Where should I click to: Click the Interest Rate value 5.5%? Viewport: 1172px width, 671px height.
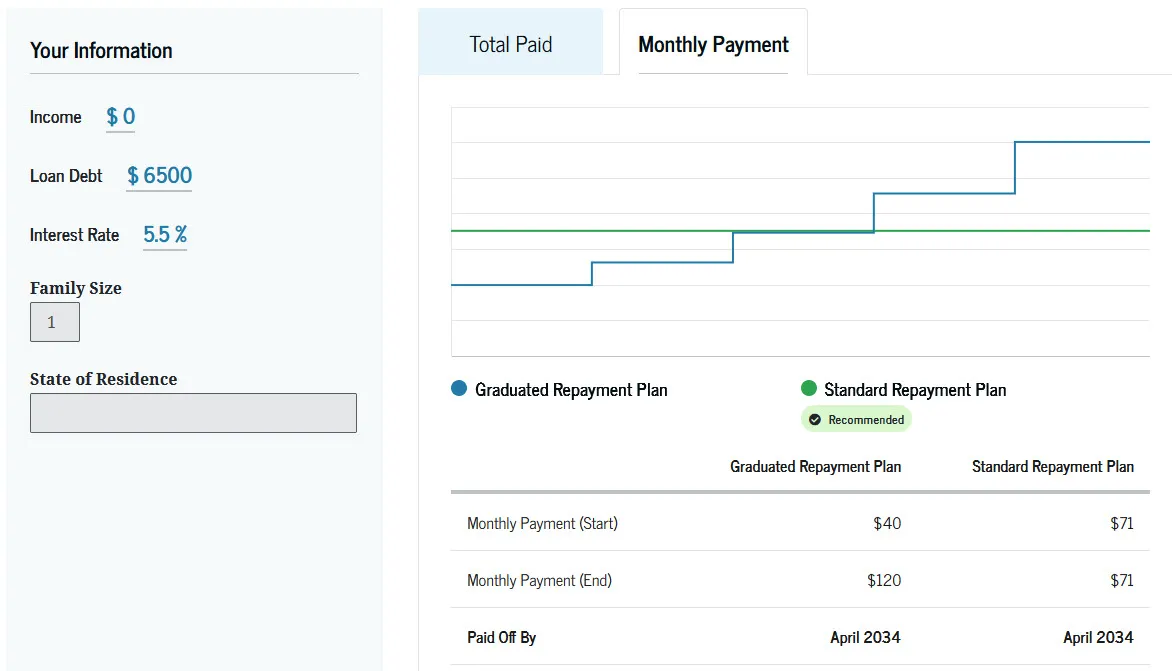point(164,234)
